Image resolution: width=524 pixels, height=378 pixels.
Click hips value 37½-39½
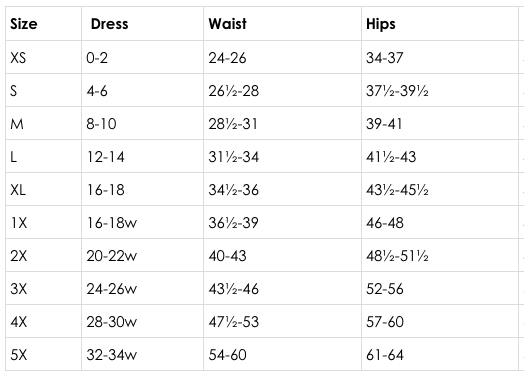tap(397, 91)
